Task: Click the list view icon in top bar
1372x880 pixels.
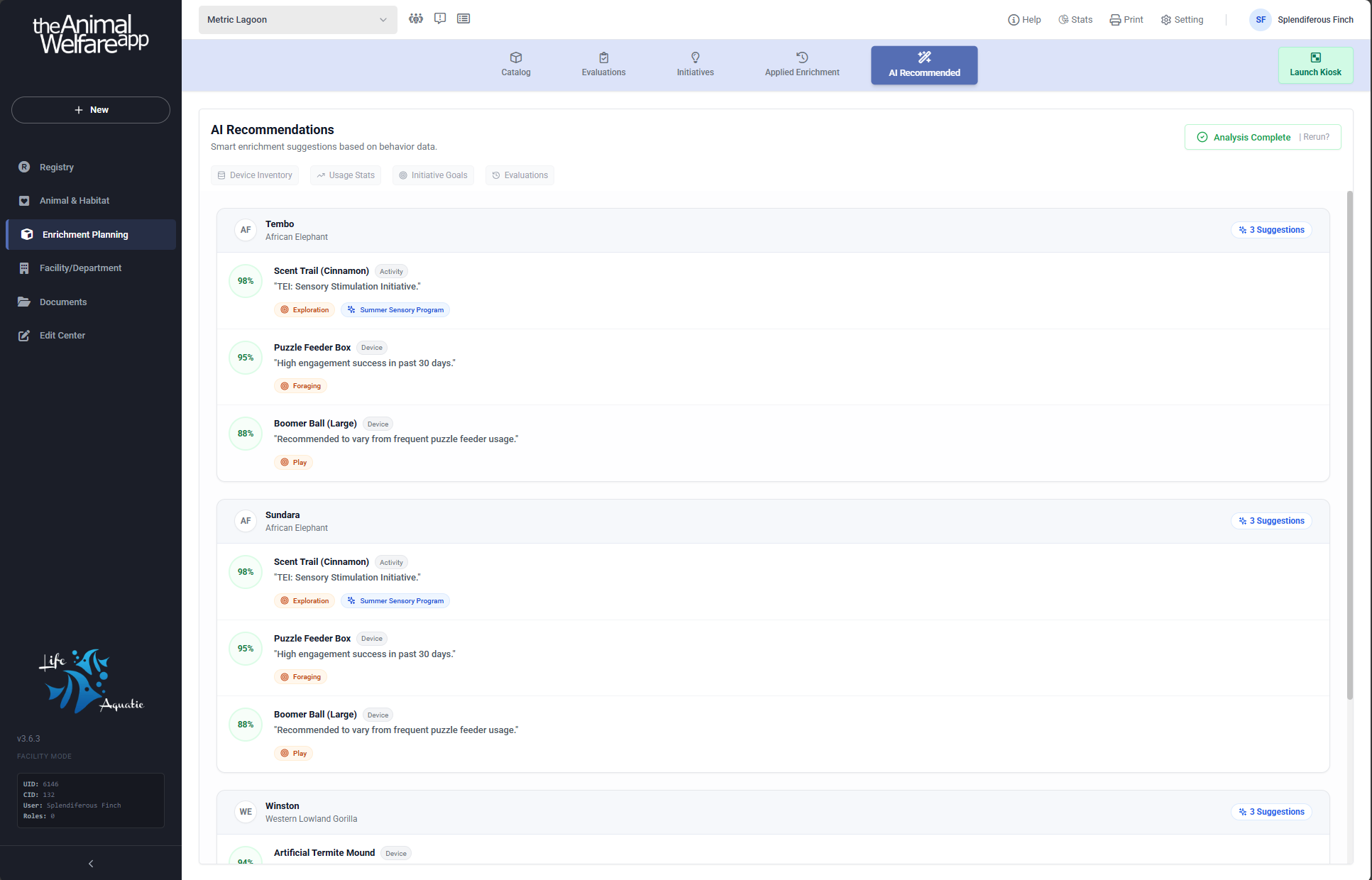Action: click(x=463, y=18)
